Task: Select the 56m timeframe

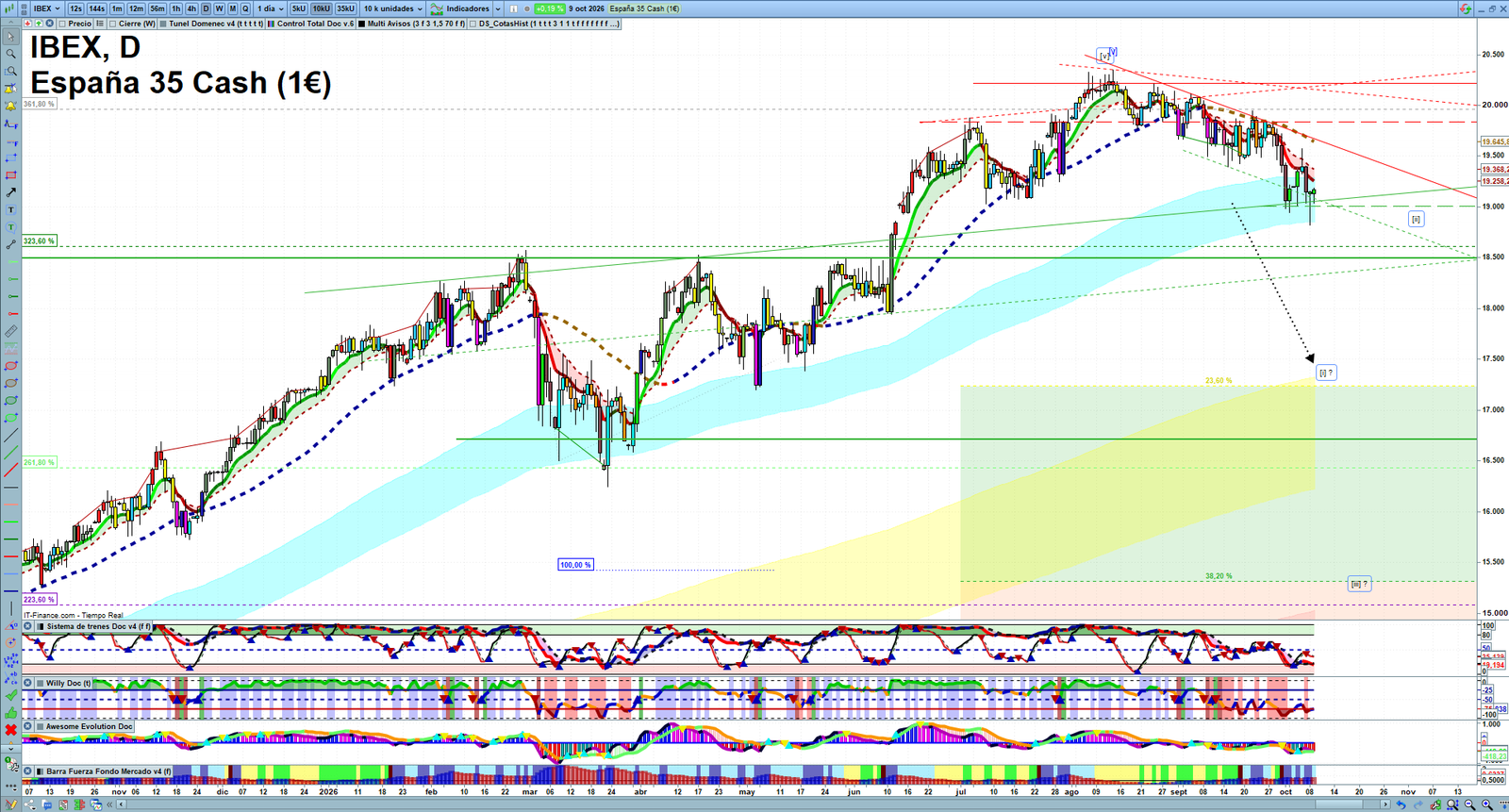Action: click(158, 8)
